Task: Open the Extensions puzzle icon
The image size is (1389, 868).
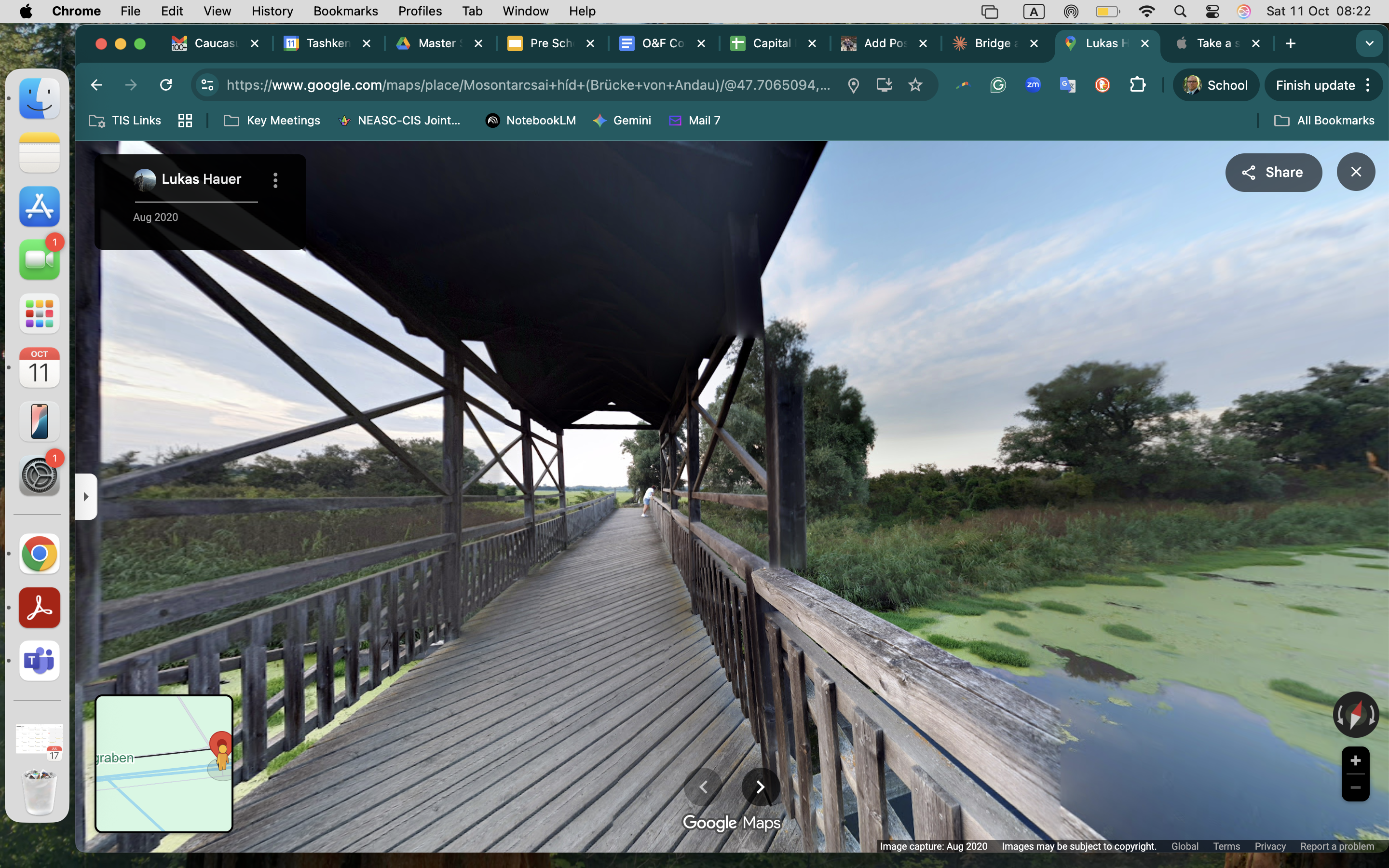Action: tap(1137, 85)
